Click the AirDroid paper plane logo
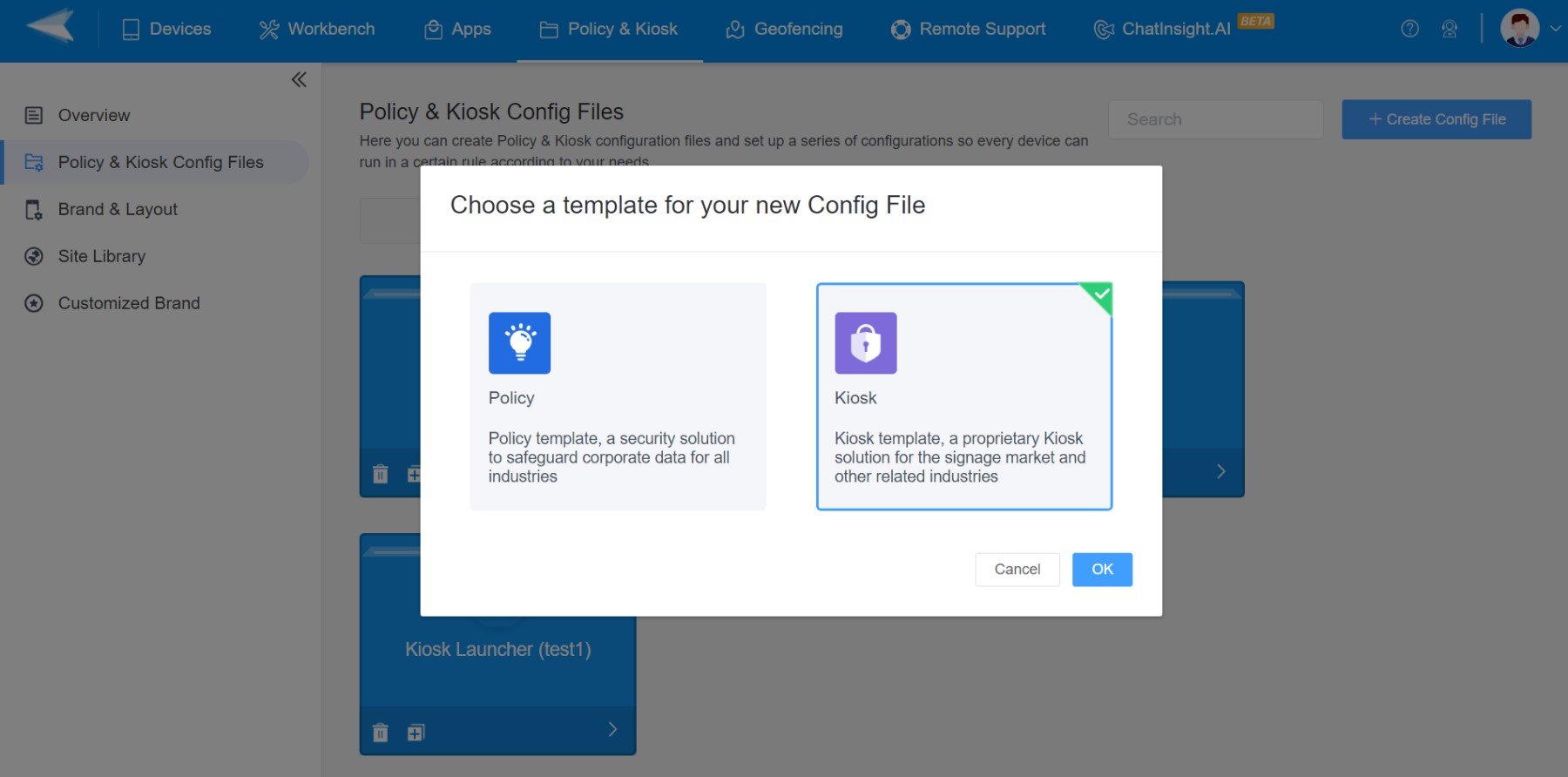 tap(51, 26)
